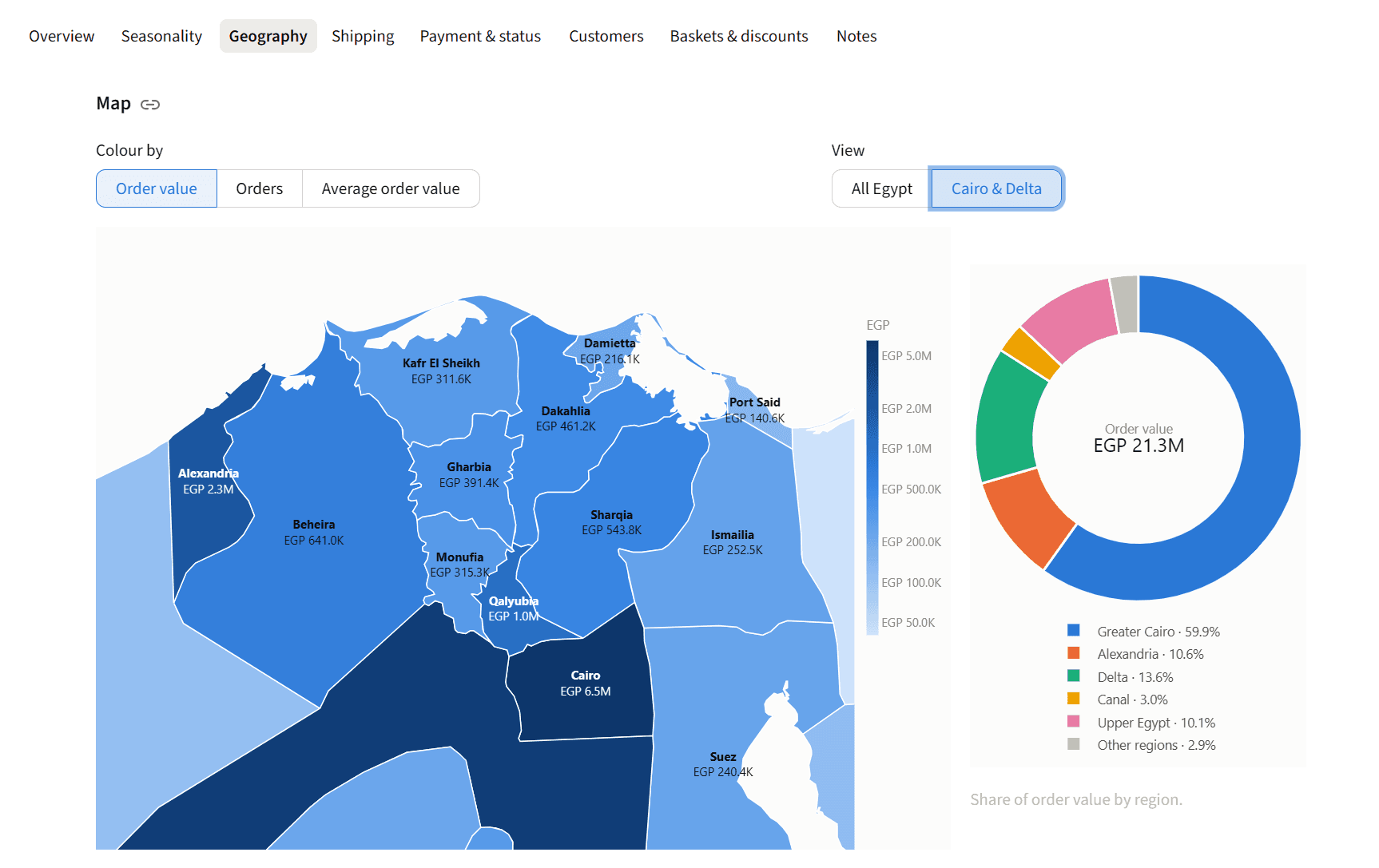Click the 'EGP 5.0M' colour scale label

click(x=906, y=356)
